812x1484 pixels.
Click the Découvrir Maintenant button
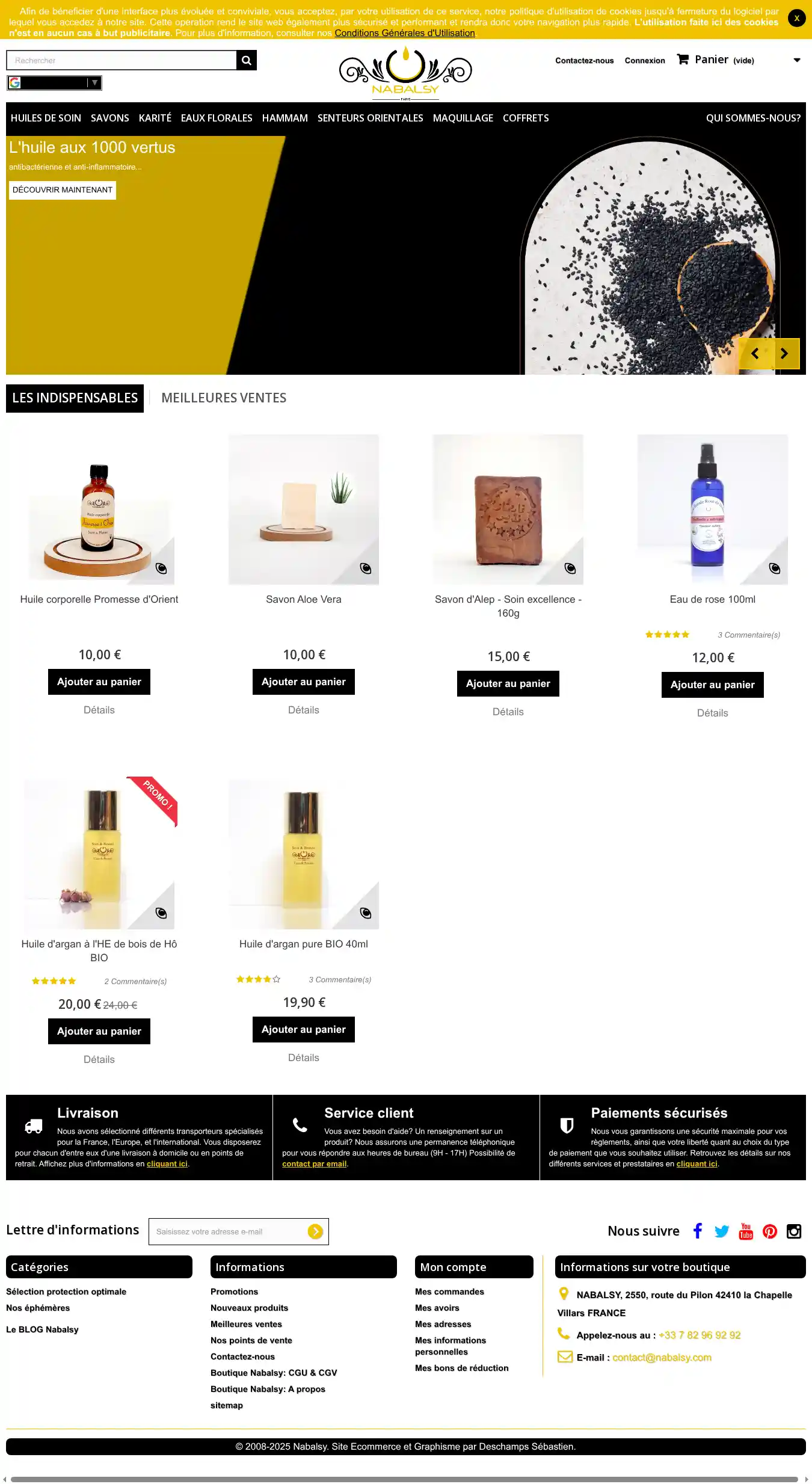(x=63, y=190)
